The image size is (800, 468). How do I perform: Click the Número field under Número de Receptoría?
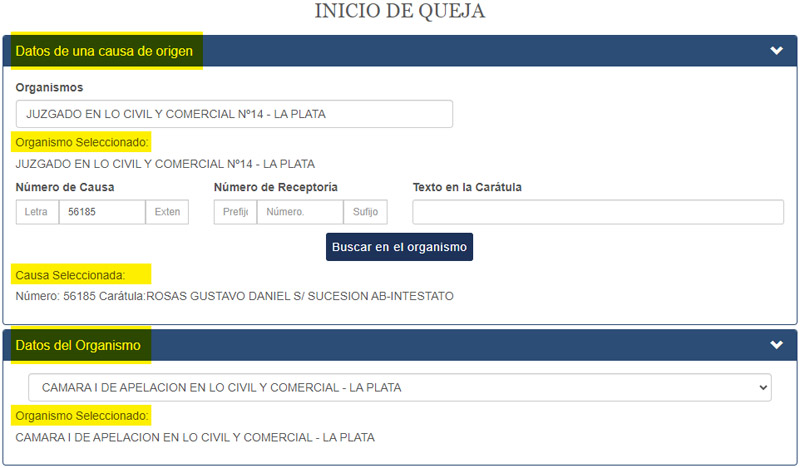coord(300,212)
